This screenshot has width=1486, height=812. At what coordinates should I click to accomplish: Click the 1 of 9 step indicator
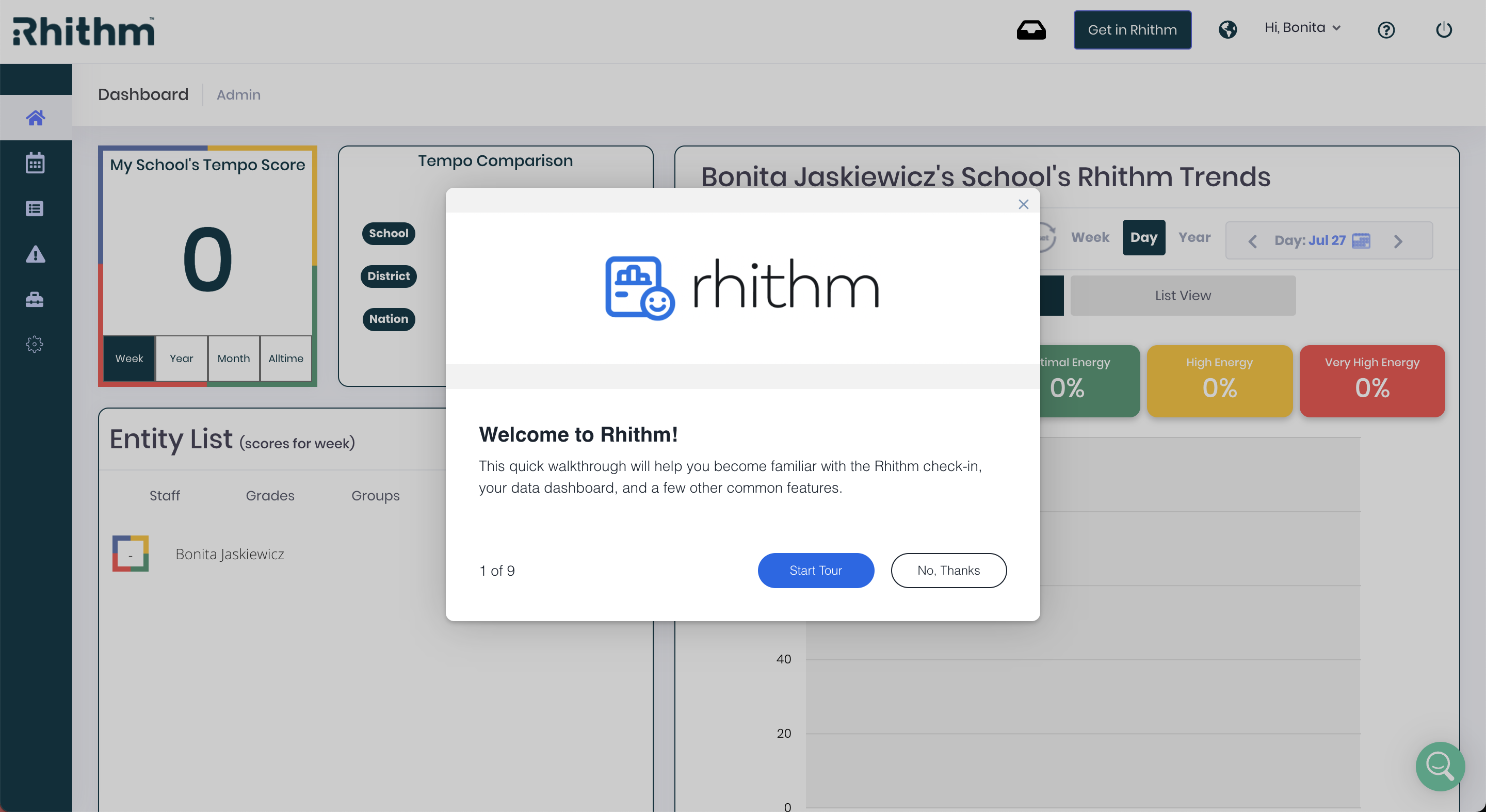[497, 571]
